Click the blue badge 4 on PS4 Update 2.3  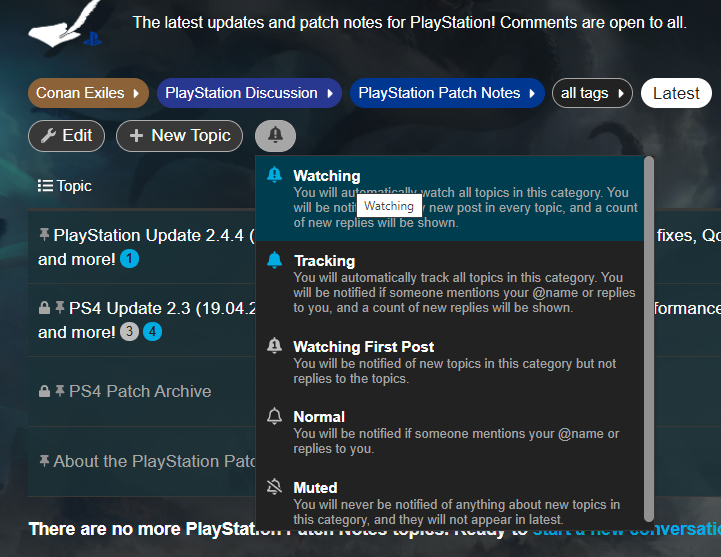(152, 332)
